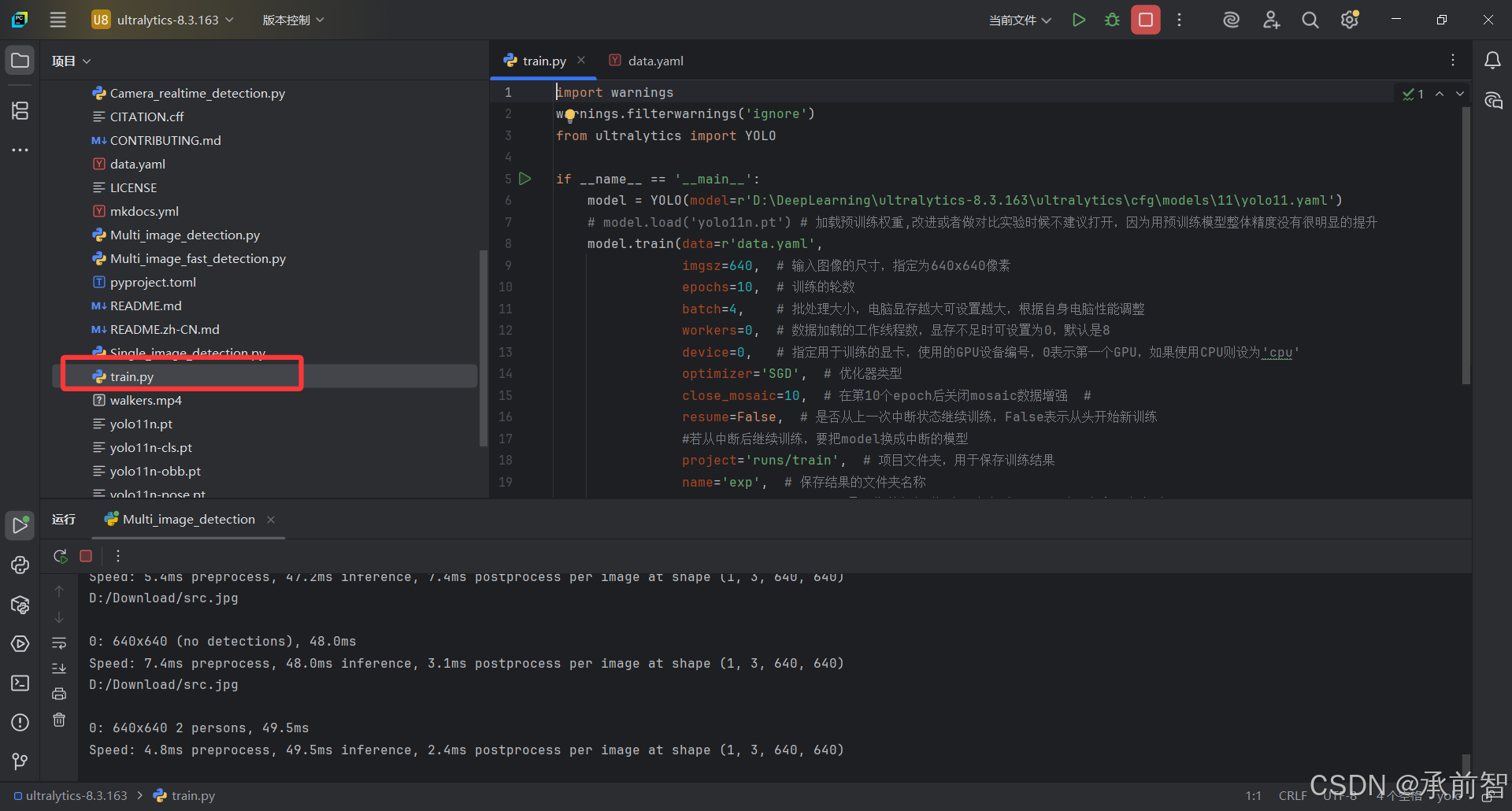This screenshot has width=1512, height=811.
Task: Show more tool windows ellipsis
Action: coord(20,150)
